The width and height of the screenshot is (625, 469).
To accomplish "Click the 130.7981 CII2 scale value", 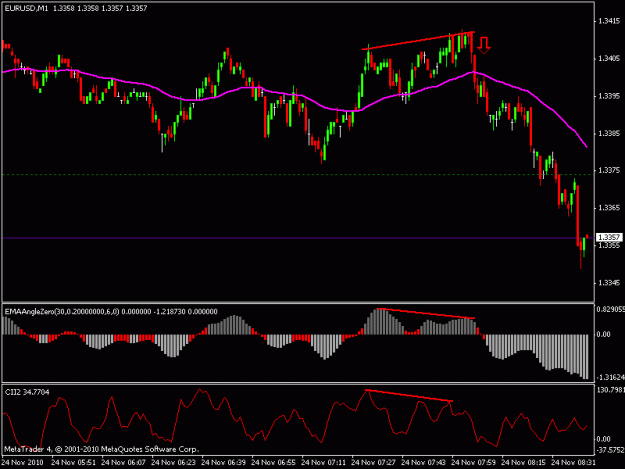I will tap(611, 390).
